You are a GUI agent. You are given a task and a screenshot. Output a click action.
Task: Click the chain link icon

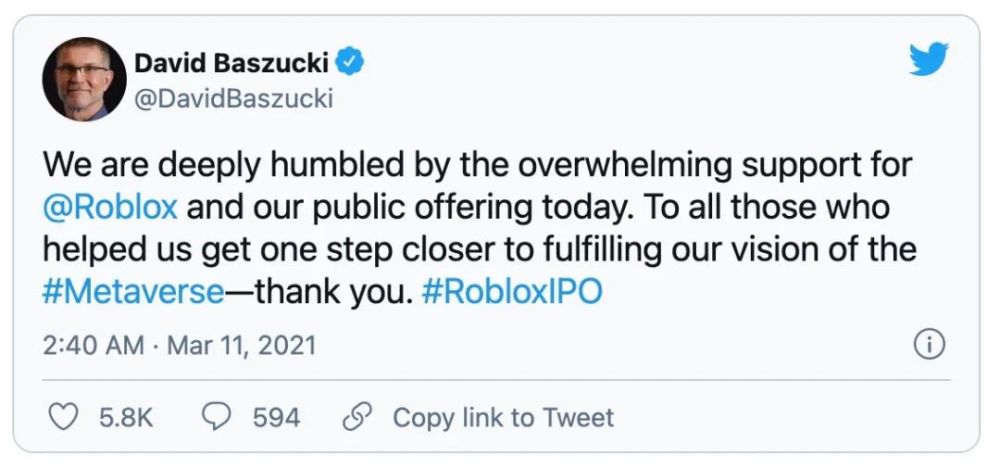[x=358, y=416]
